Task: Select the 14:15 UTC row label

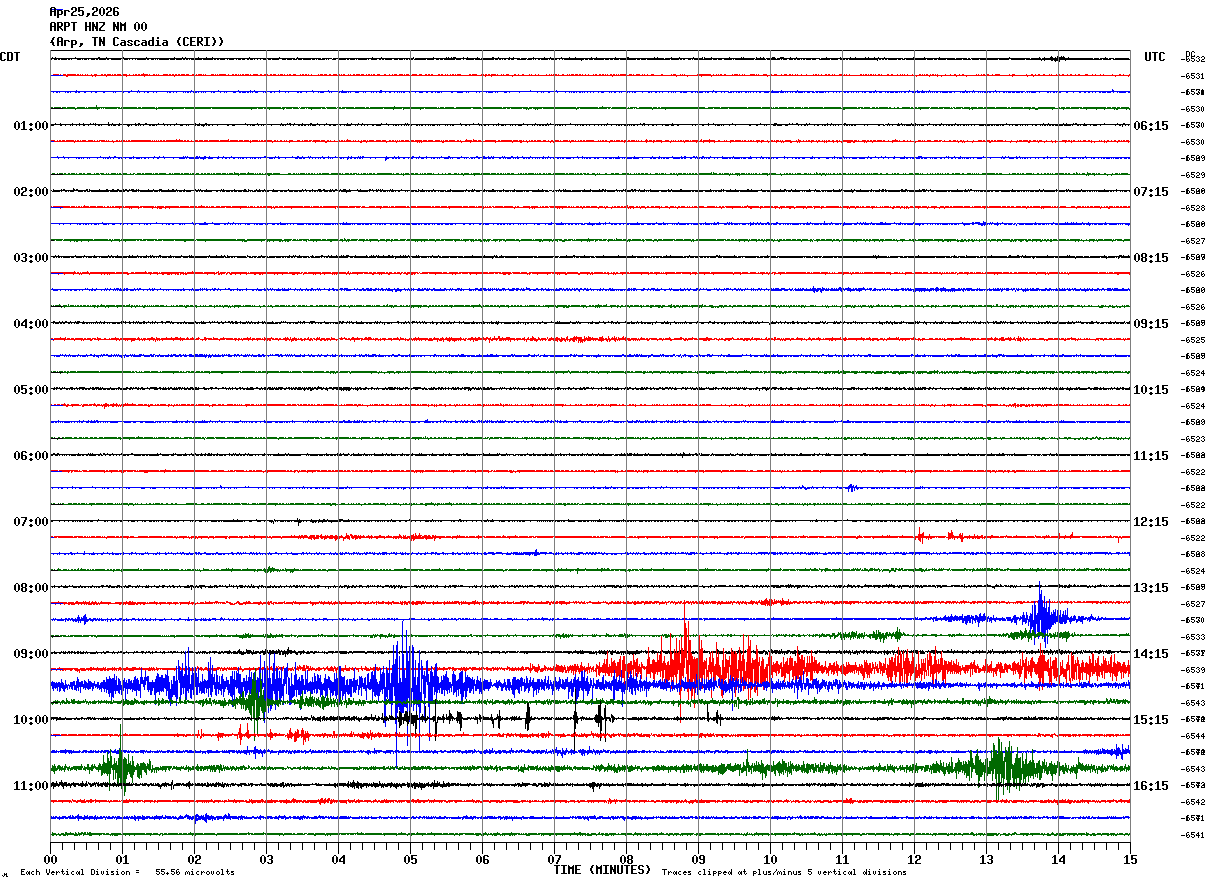Action: [1150, 654]
